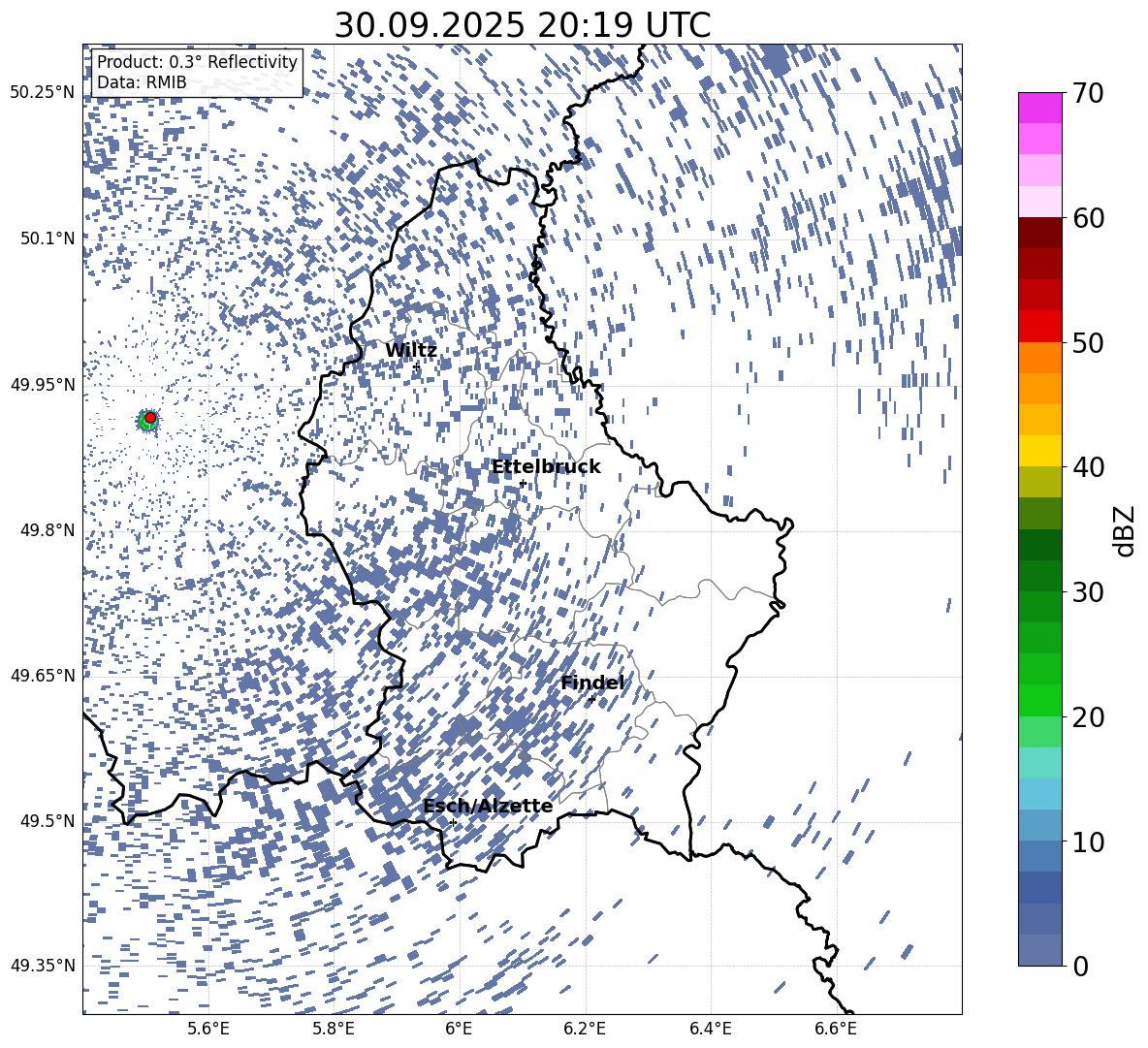Click the 6.4°E longitude tick label
Image resolution: width=1148 pixels, height=1048 pixels.
tap(710, 1029)
